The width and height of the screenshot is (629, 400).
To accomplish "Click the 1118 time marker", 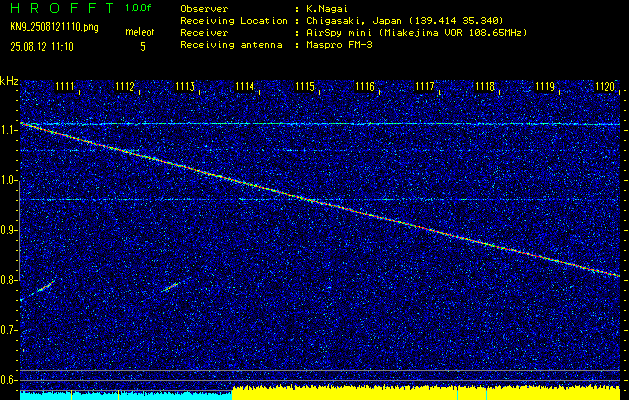I will (485, 86).
